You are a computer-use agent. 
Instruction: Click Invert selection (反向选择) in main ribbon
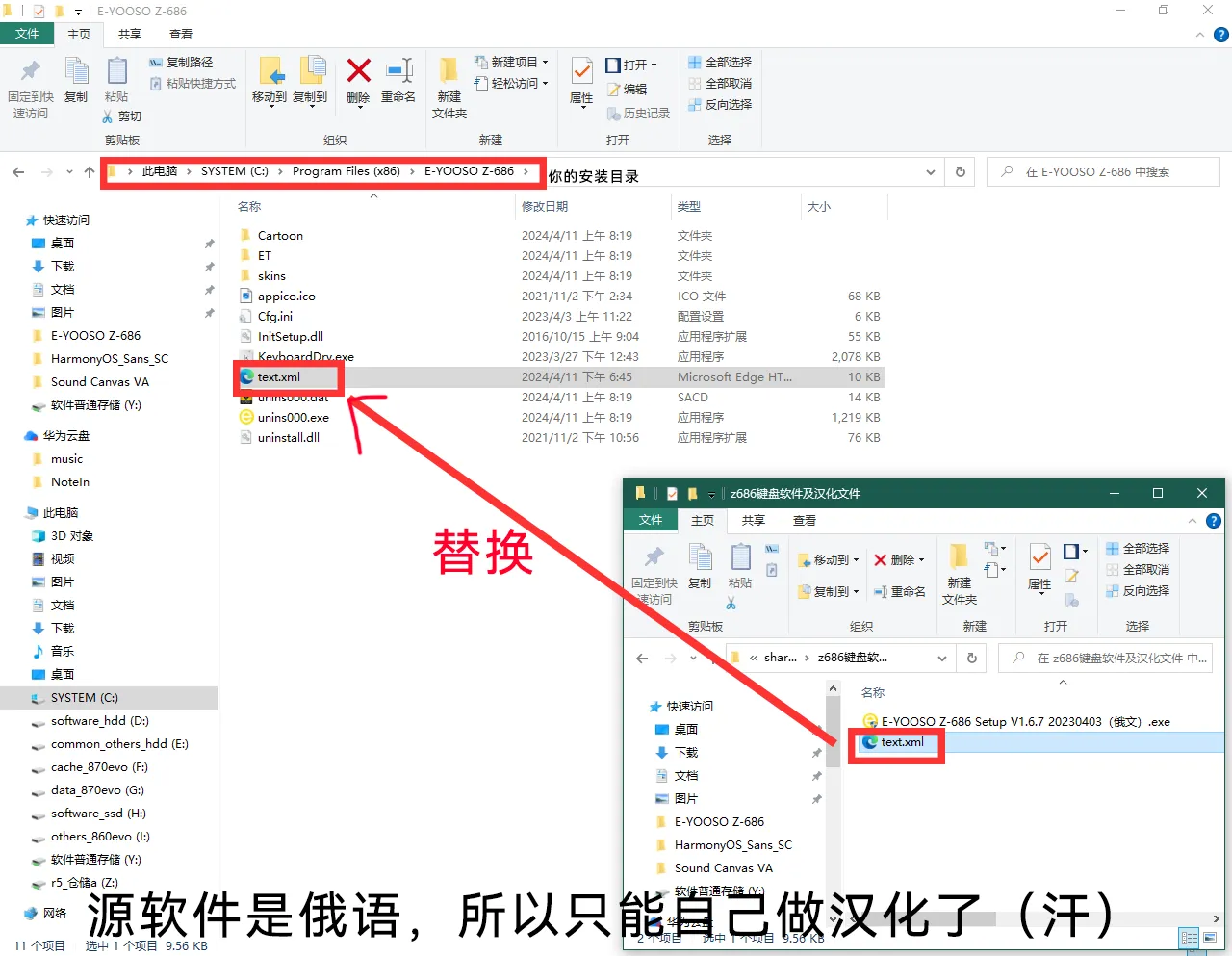click(720, 105)
